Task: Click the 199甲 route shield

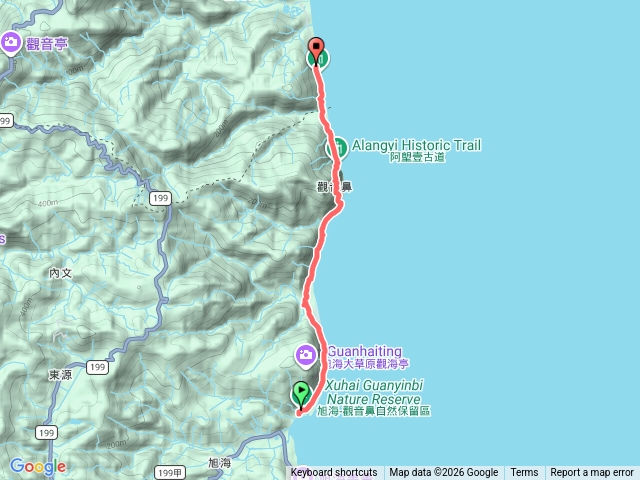Action: click(x=170, y=473)
